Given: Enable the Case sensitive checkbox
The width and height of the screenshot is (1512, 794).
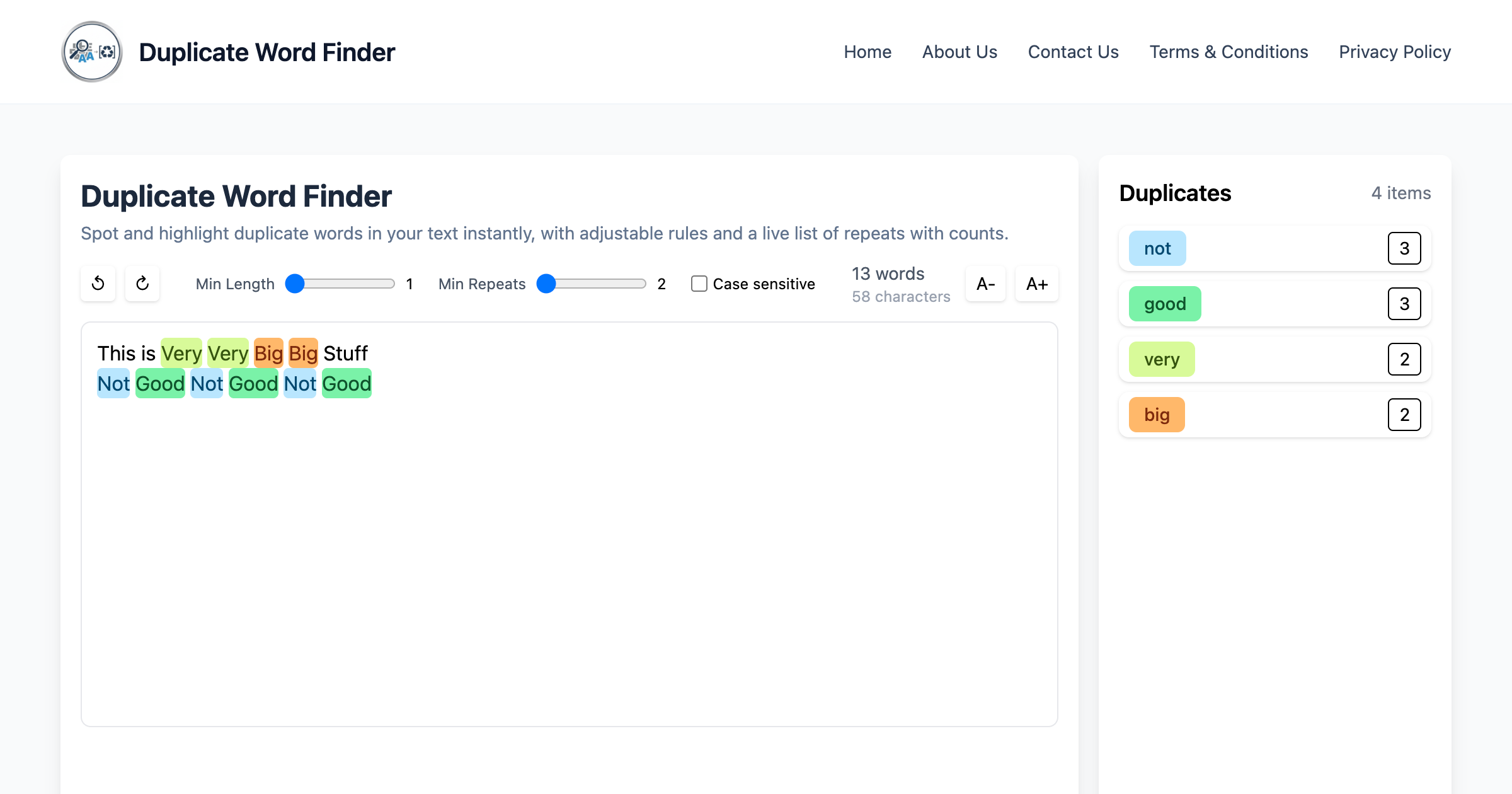Looking at the screenshot, I should pos(699,284).
